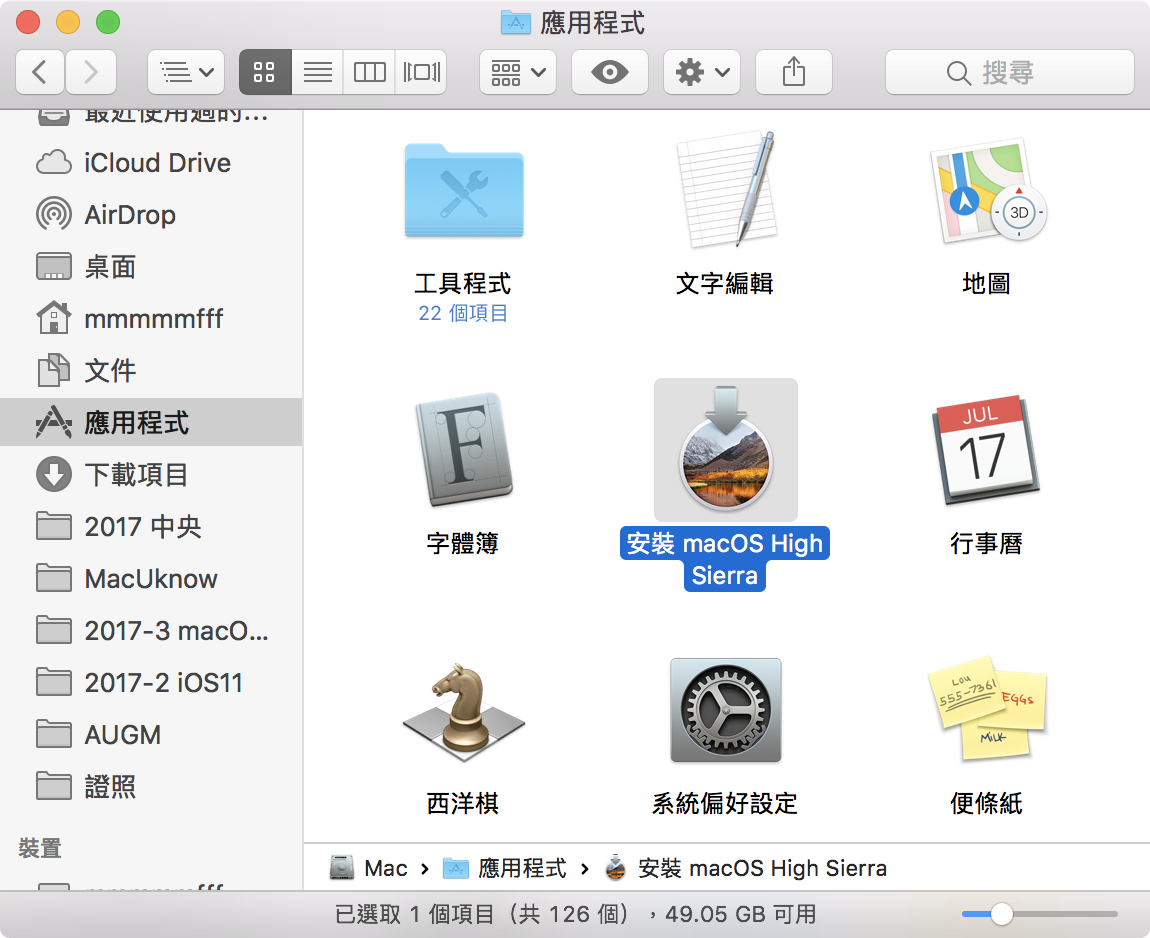This screenshot has height=938, width=1150.
Task: Click the Quick Look eye button
Action: tap(609, 72)
